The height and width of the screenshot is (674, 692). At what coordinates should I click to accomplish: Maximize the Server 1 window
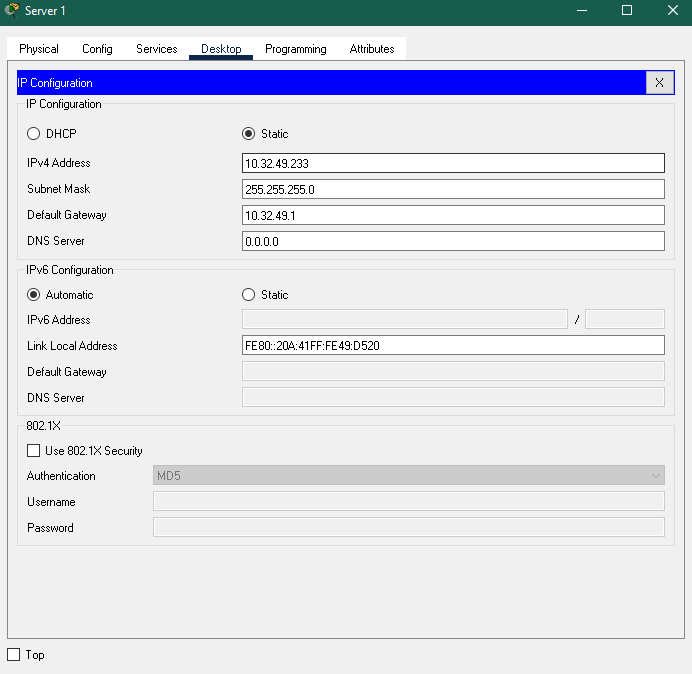627,10
